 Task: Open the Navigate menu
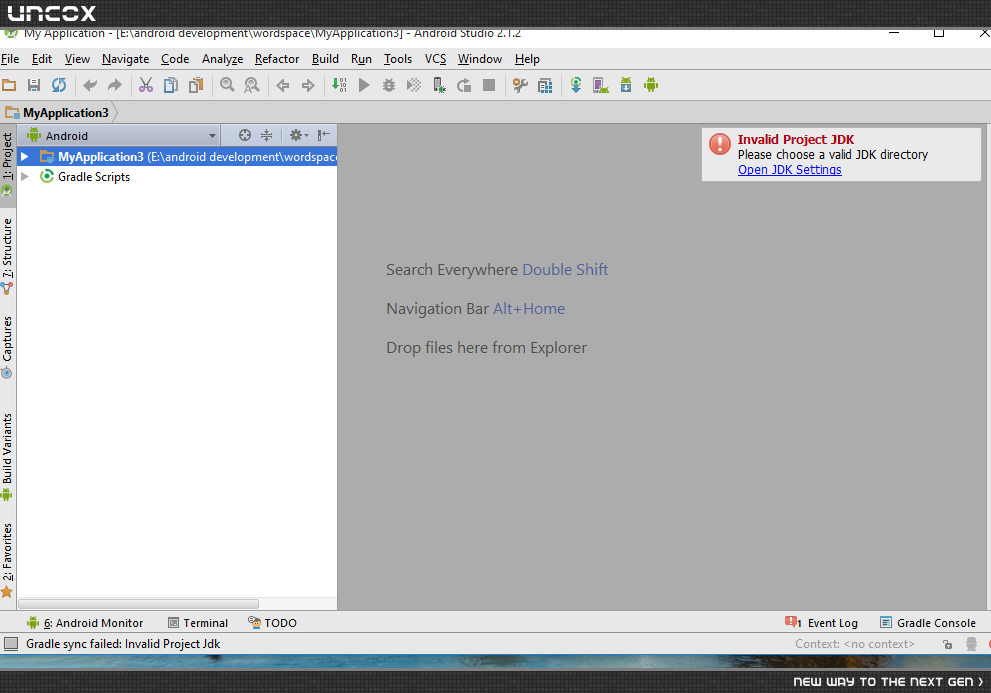[x=125, y=59]
